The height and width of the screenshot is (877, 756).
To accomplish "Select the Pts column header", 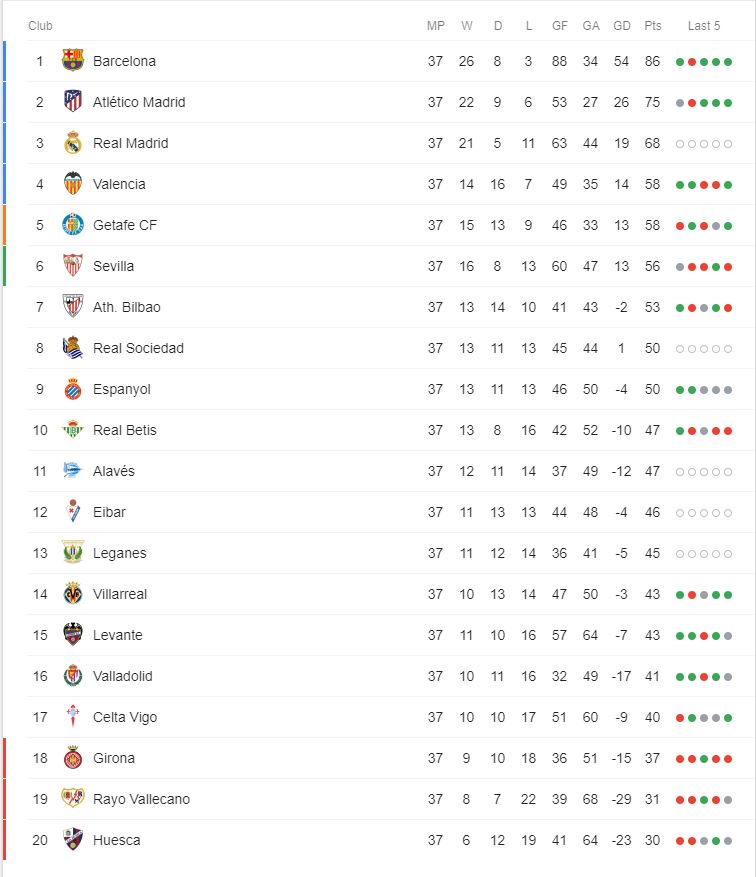I will click(x=653, y=26).
